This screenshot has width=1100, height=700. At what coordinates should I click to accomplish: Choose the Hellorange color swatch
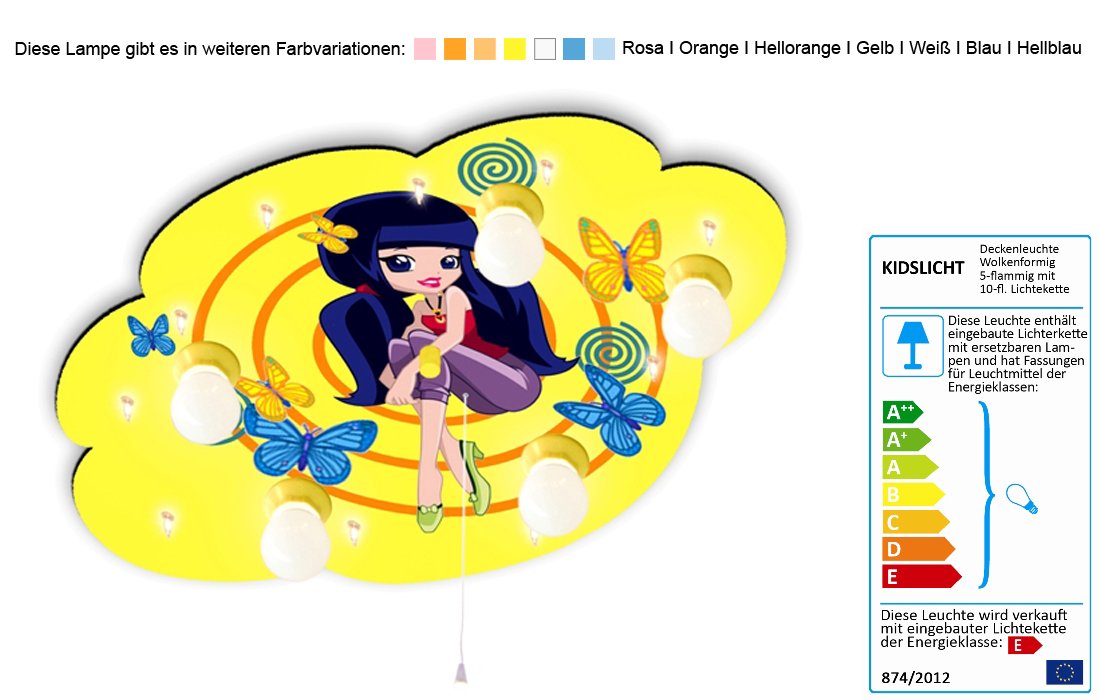[x=485, y=48]
